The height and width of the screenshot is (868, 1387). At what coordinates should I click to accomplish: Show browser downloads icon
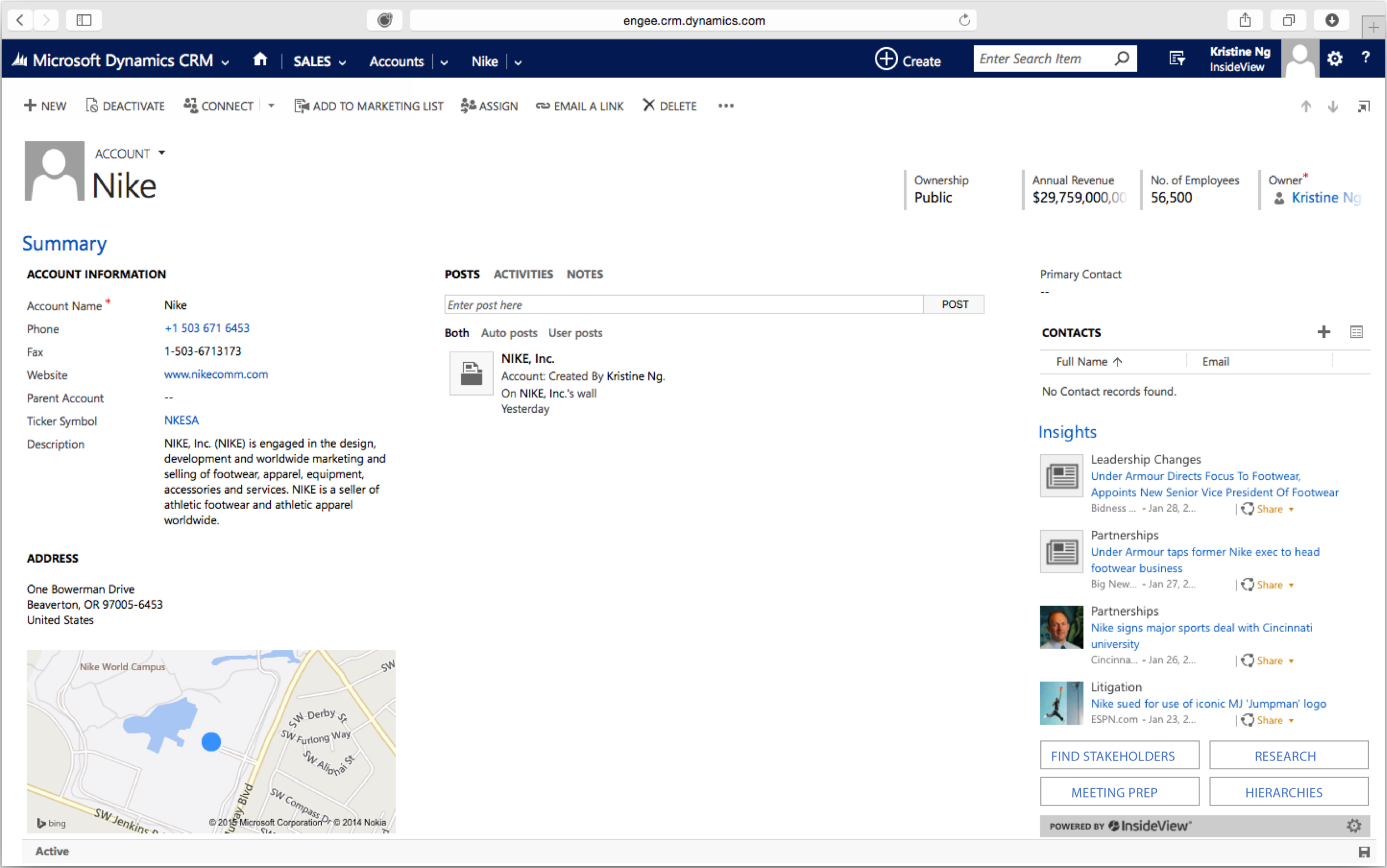coord(1332,20)
